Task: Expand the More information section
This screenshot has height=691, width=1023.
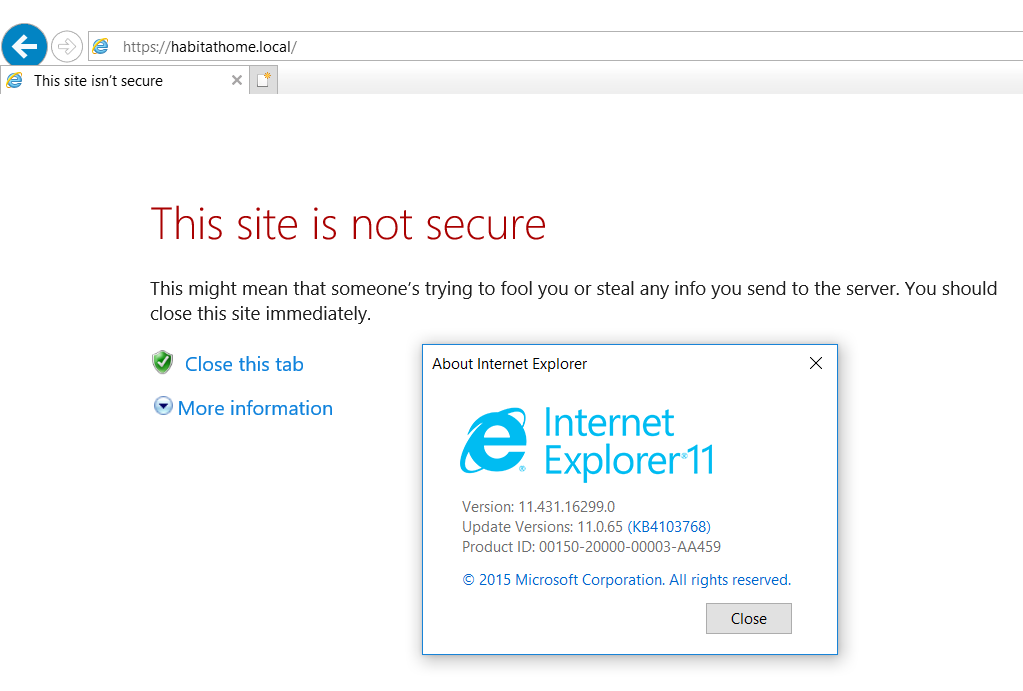Action: 255,408
